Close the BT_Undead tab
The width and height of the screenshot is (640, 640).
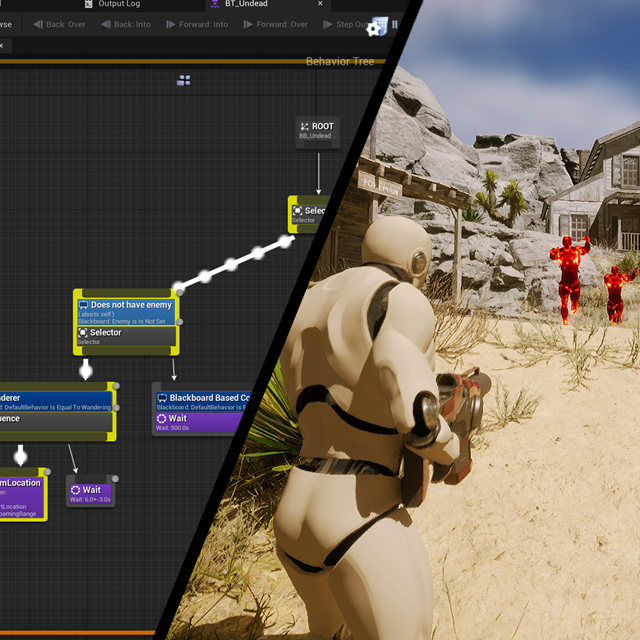[322, 4]
